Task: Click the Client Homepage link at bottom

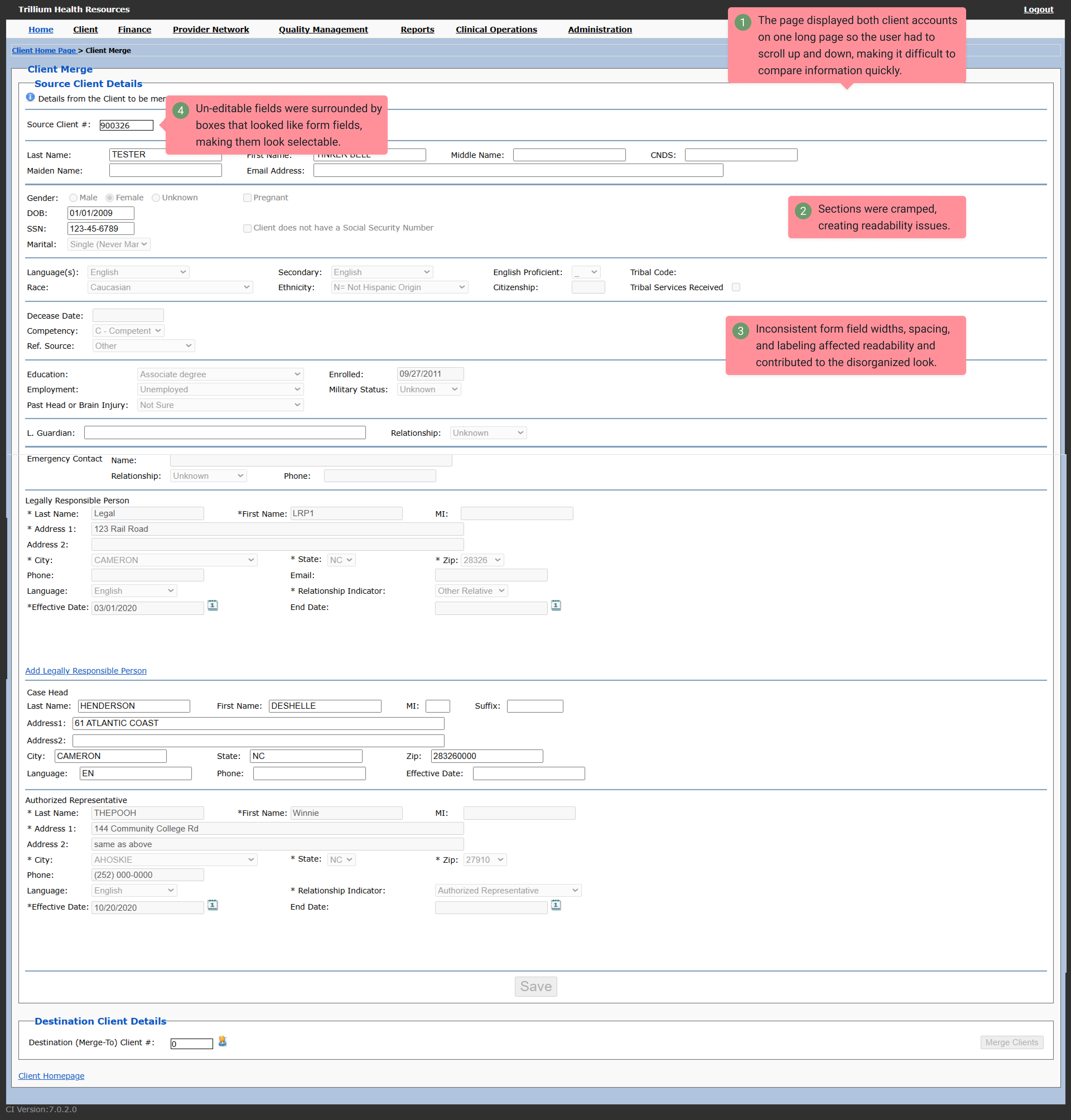Action: (51, 1075)
